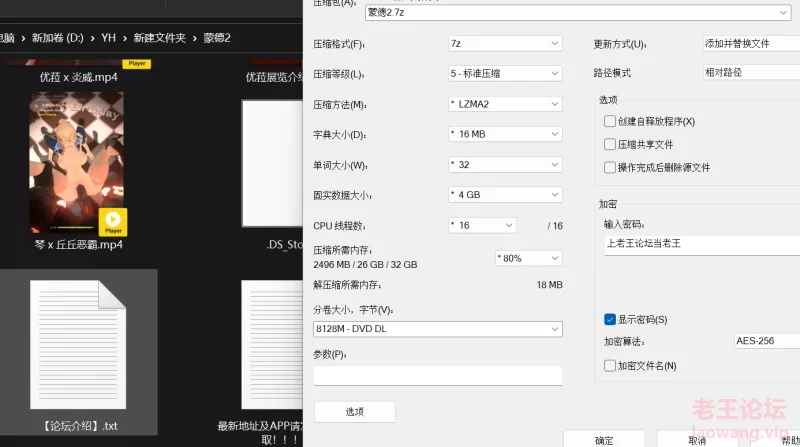
Task: Enable 创建自释放程序(X) checkbox
Action: click(610, 121)
